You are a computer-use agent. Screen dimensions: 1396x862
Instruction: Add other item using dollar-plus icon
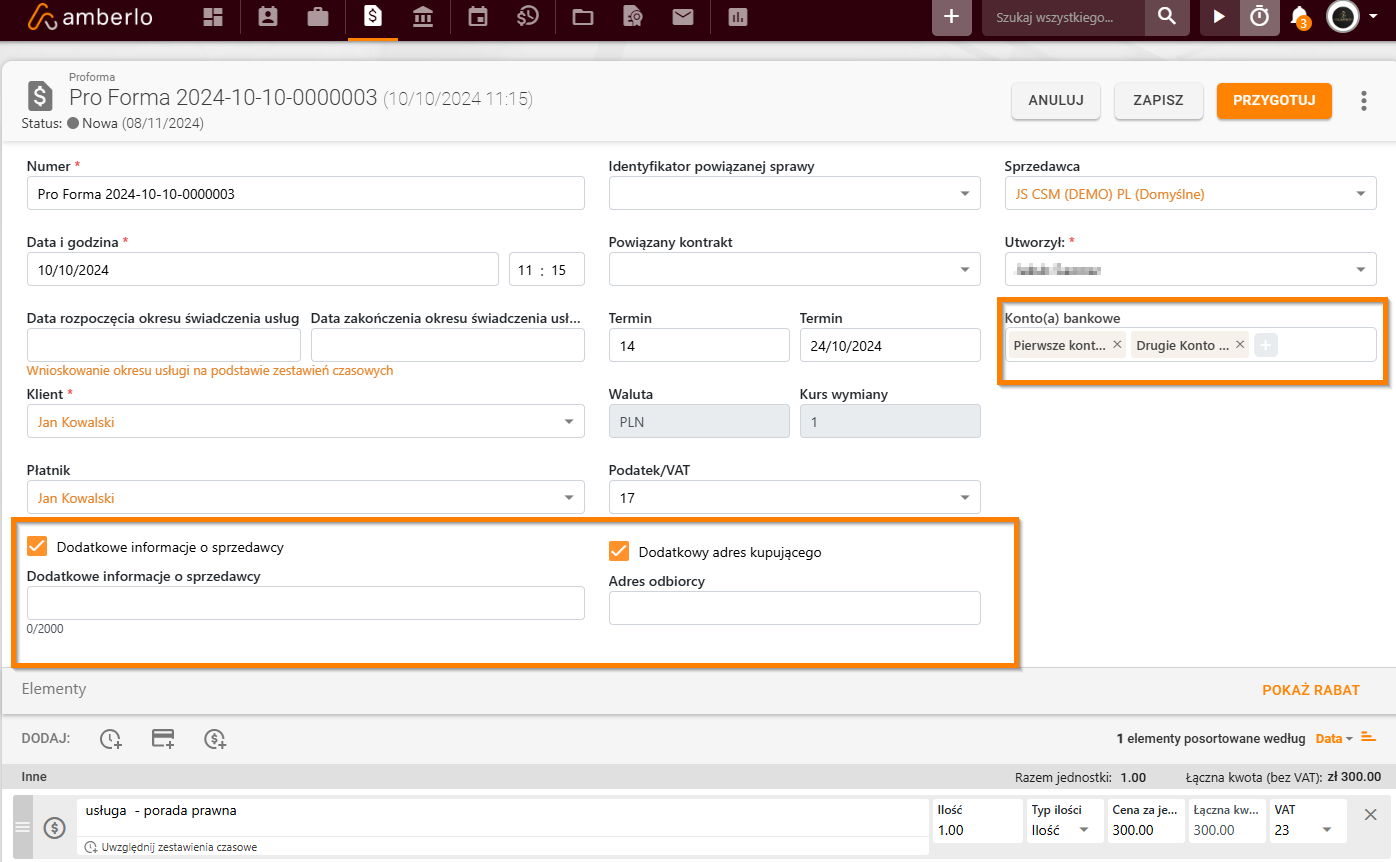[x=215, y=739]
